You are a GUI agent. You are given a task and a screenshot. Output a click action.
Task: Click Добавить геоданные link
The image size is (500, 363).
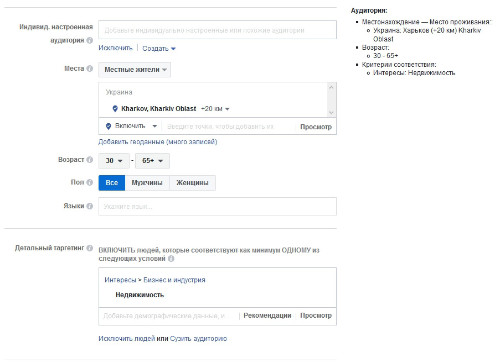click(x=158, y=142)
